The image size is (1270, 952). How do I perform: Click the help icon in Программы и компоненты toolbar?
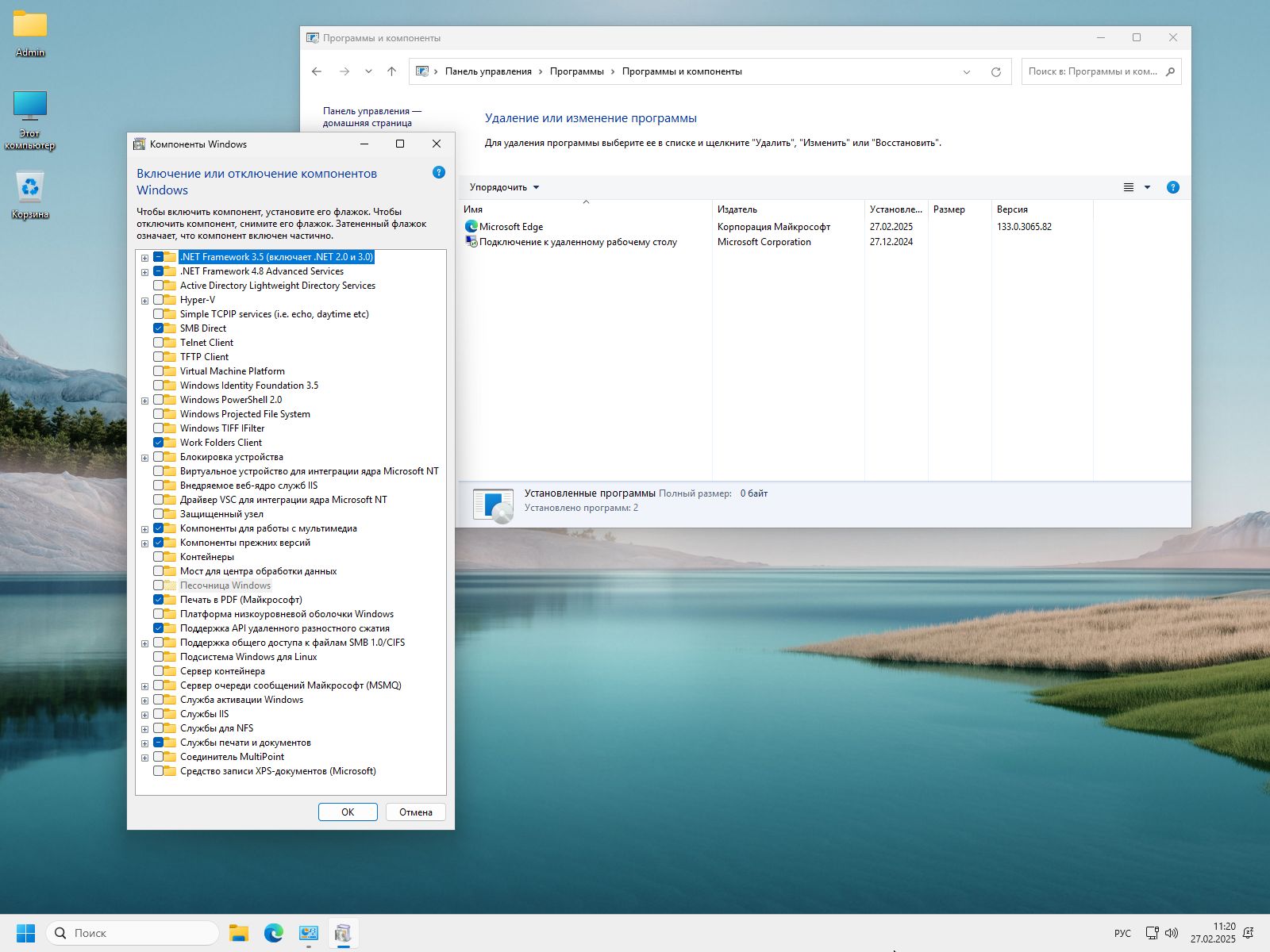[1173, 187]
